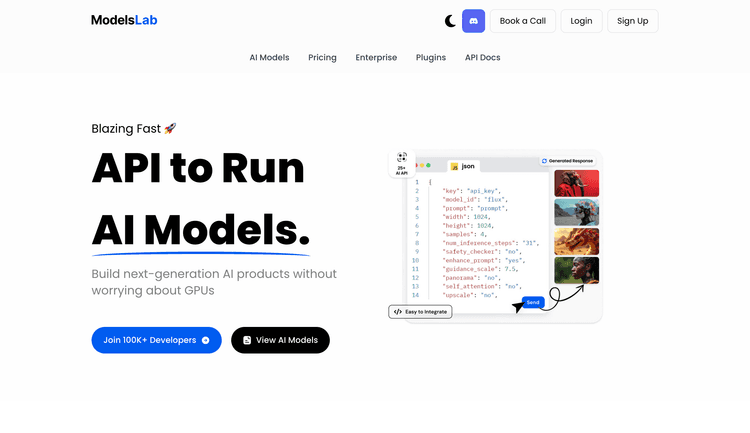This screenshot has width=750, height=433.
Task: Click the document icon in View AI Models
Action: 247,340
